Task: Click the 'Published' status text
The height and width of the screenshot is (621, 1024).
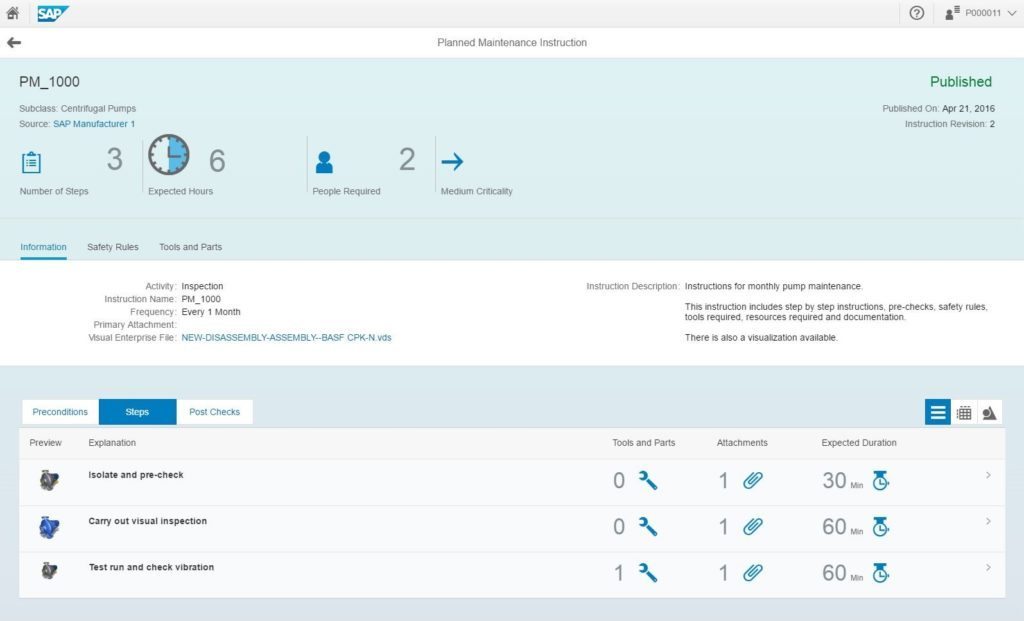Action: [x=961, y=82]
